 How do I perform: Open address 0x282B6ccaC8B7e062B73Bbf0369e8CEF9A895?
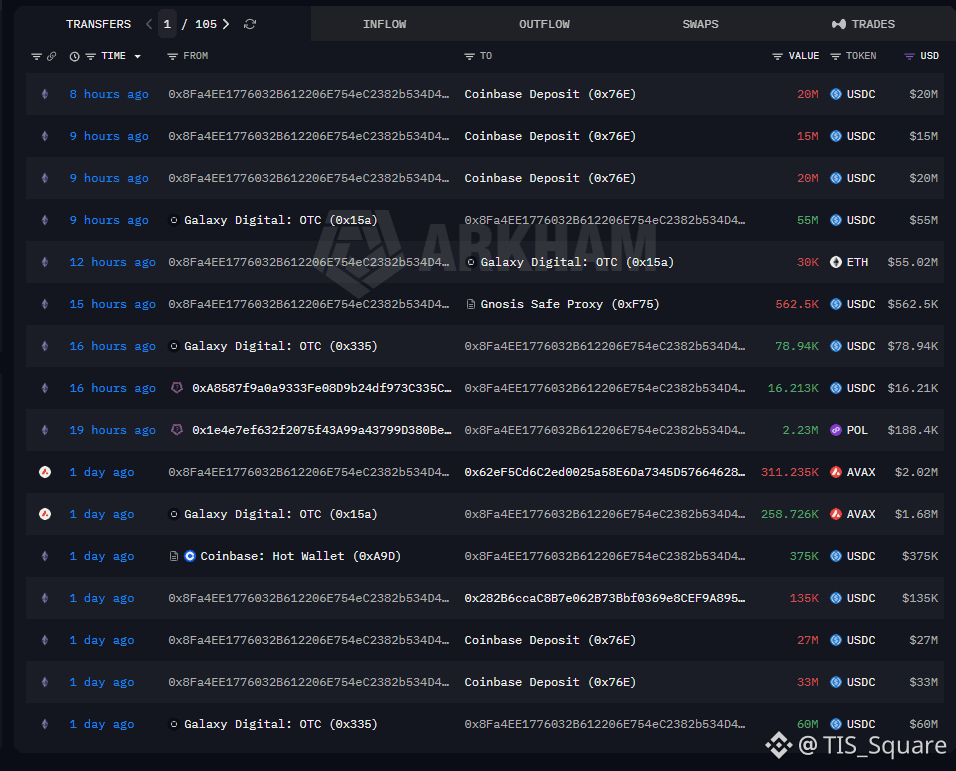(605, 599)
